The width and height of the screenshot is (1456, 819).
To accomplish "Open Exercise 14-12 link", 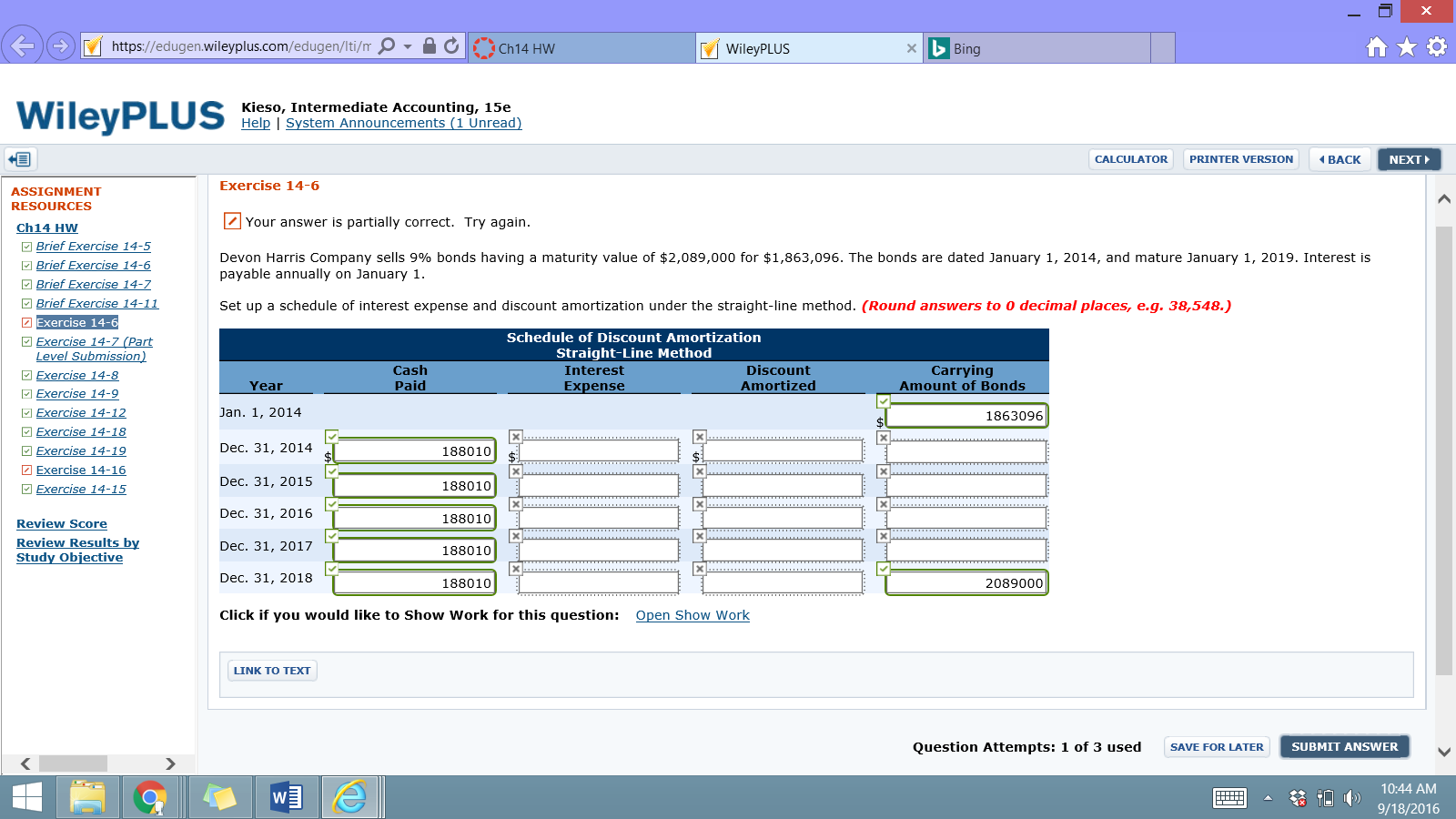I will pos(81,413).
